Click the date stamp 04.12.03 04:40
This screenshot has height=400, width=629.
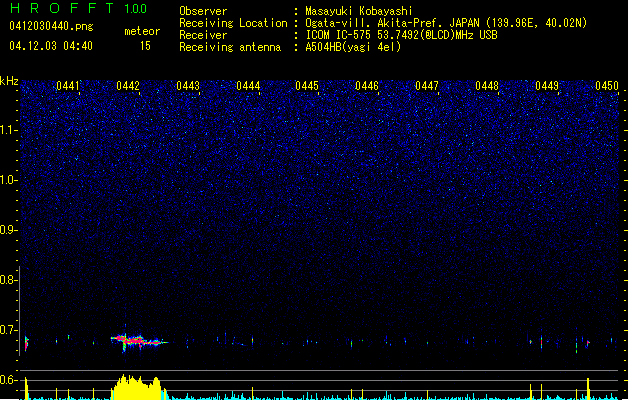coord(50,46)
